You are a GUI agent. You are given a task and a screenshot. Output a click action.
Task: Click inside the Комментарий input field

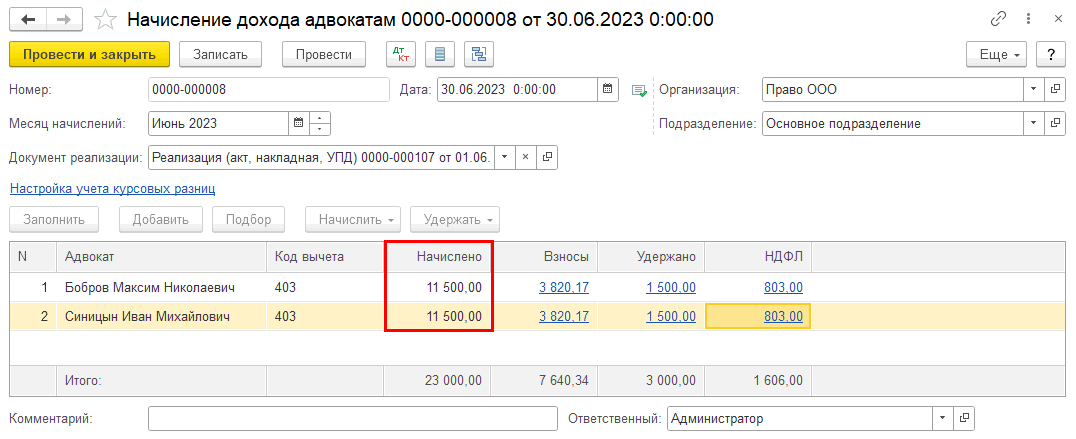click(352, 418)
